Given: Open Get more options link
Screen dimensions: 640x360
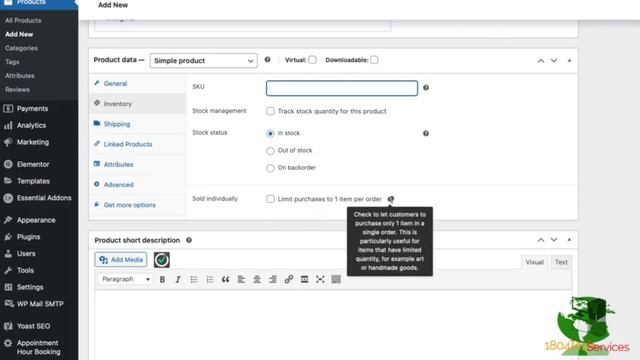Looking at the screenshot, I should [129, 205].
